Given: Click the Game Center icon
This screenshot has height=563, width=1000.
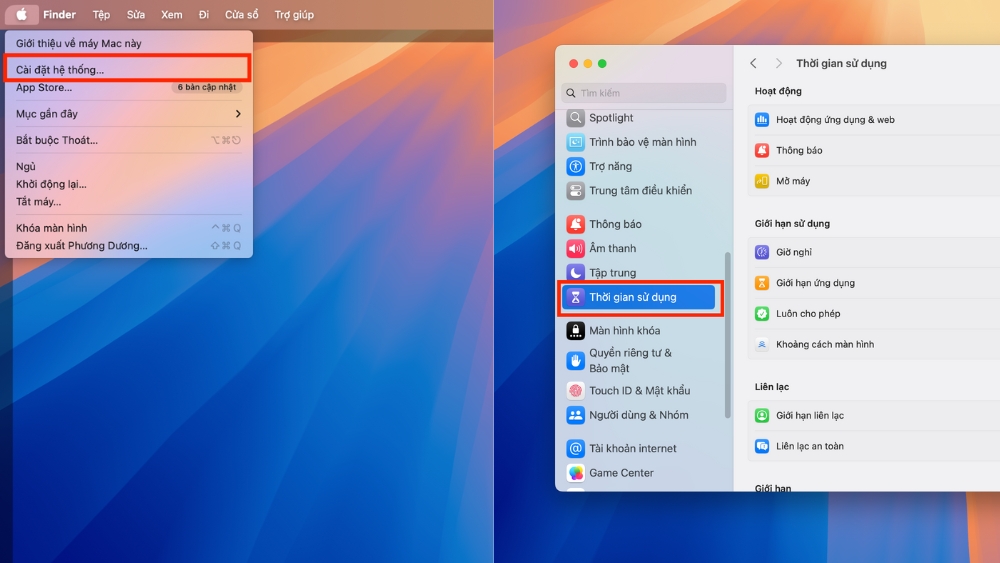Looking at the screenshot, I should pos(575,472).
